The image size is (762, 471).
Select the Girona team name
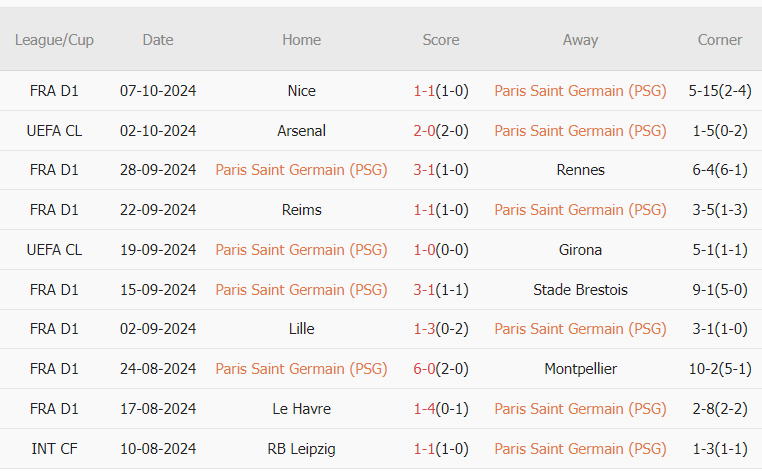tap(580, 250)
